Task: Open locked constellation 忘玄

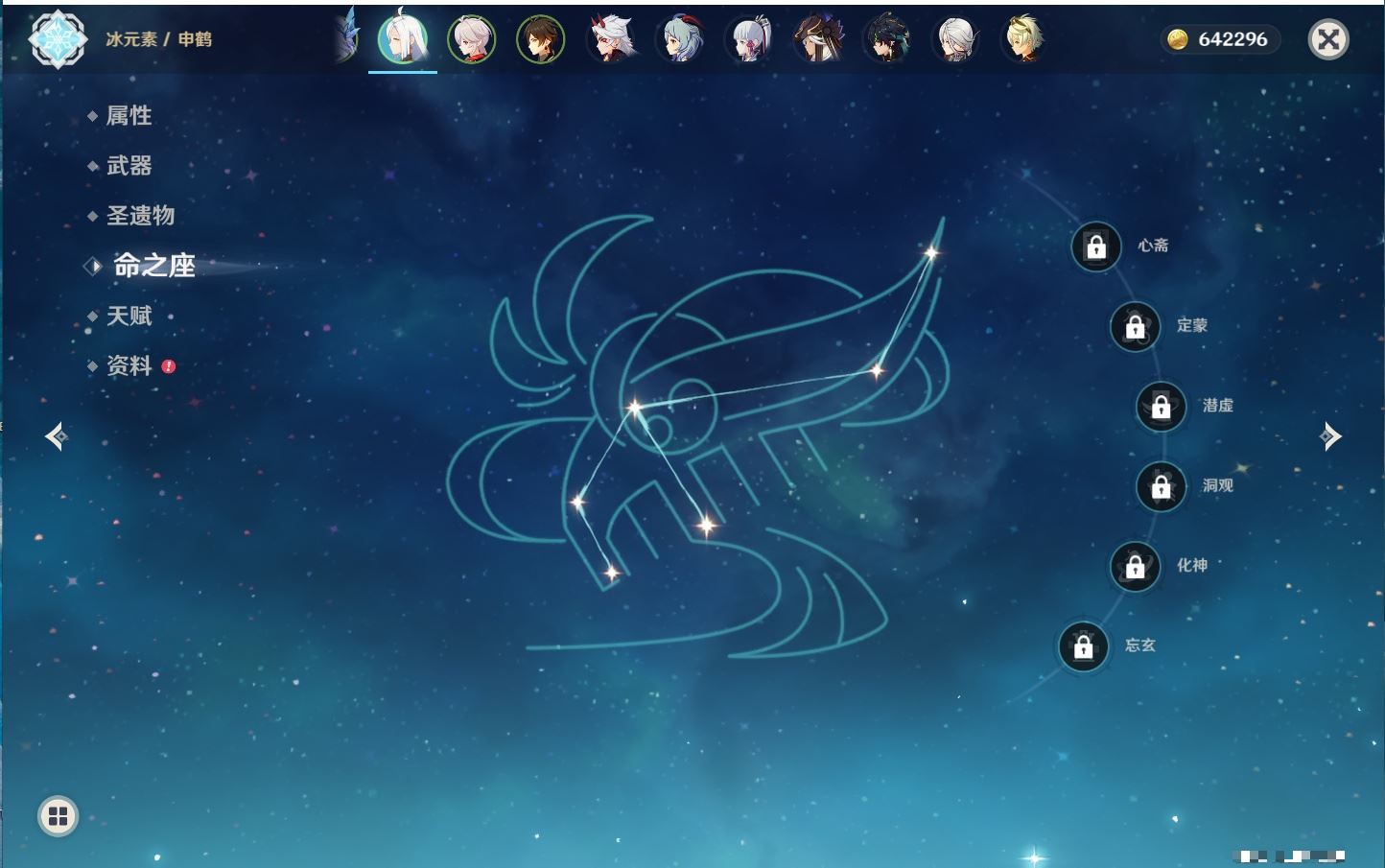Action: [1084, 646]
